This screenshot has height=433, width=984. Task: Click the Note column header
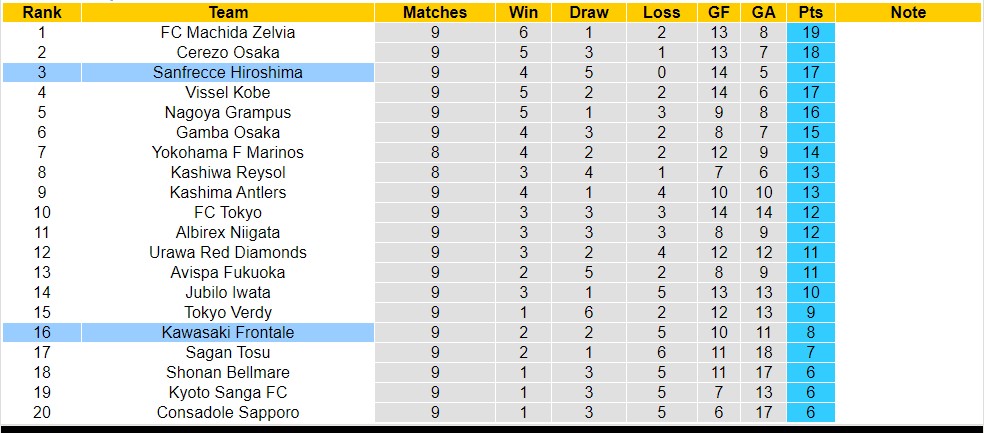[907, 13]
